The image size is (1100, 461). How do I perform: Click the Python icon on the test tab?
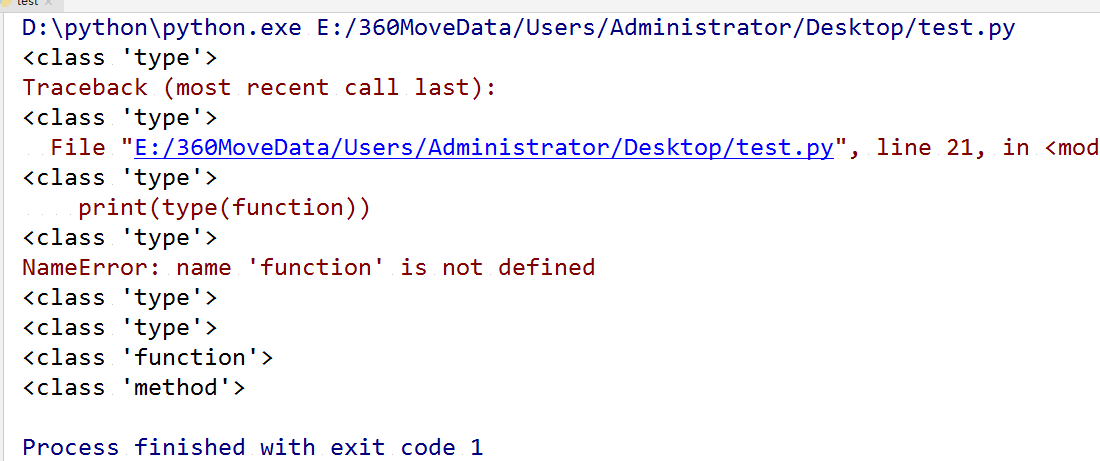click(8, 3)
